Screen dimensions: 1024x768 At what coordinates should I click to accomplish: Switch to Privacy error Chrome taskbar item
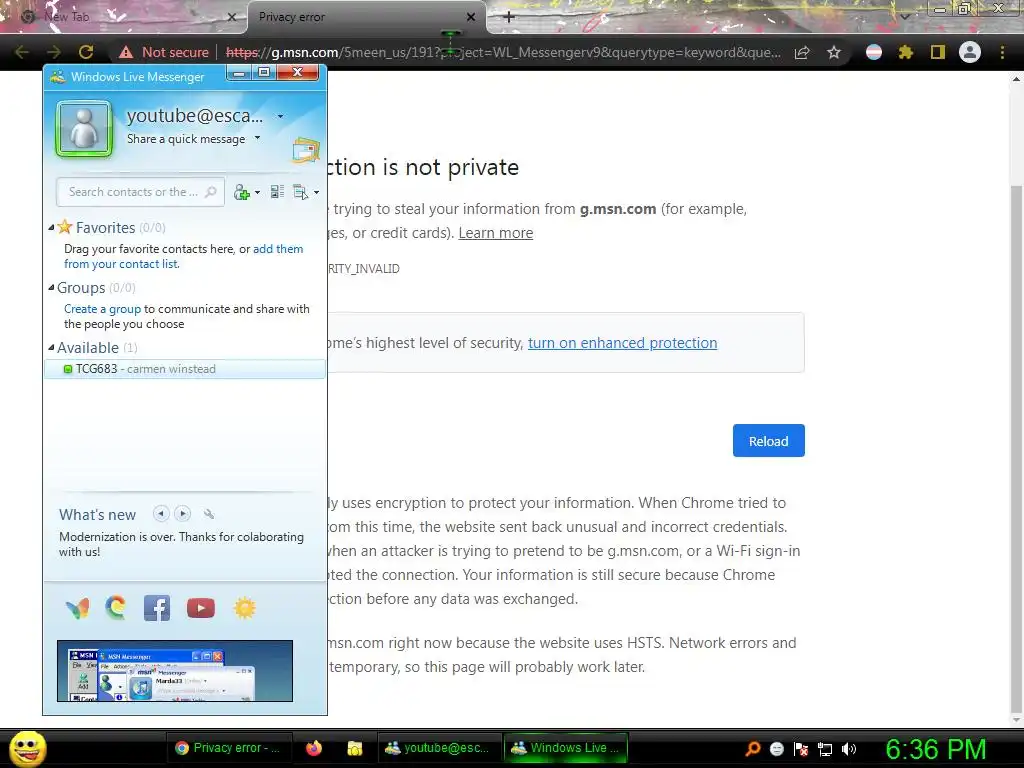(228, 748)
